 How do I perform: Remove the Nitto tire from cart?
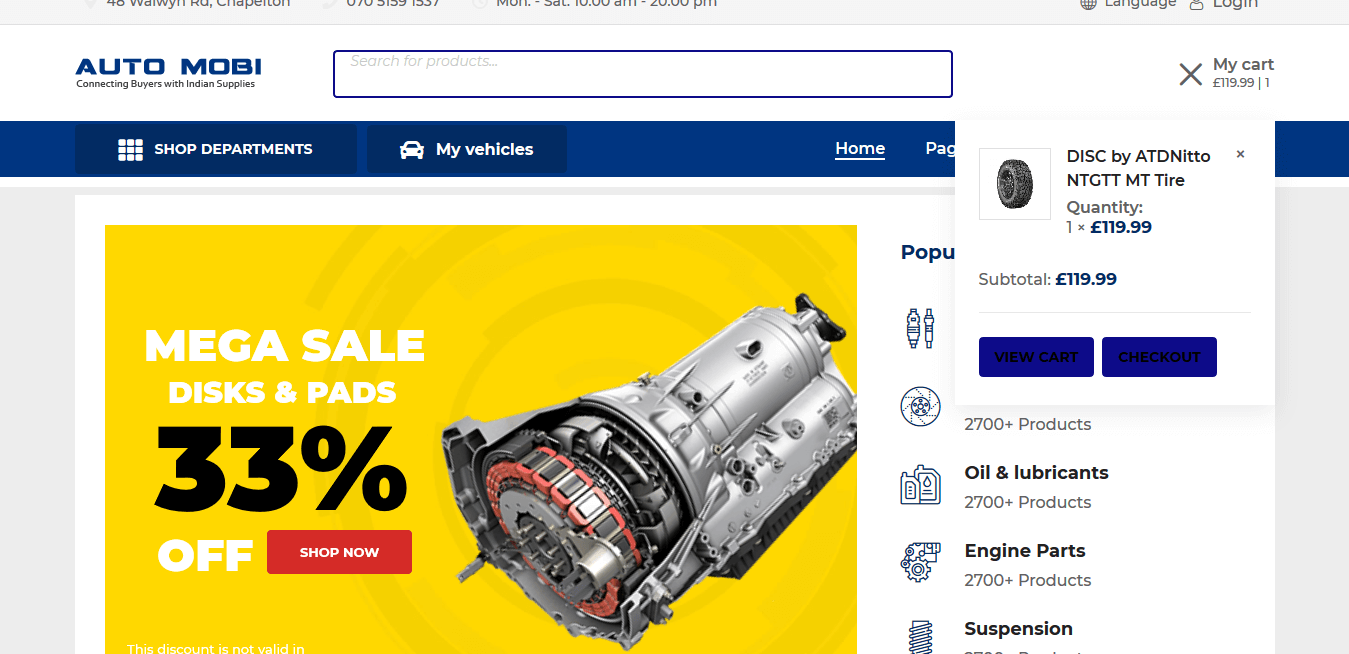coord(1240,154)
